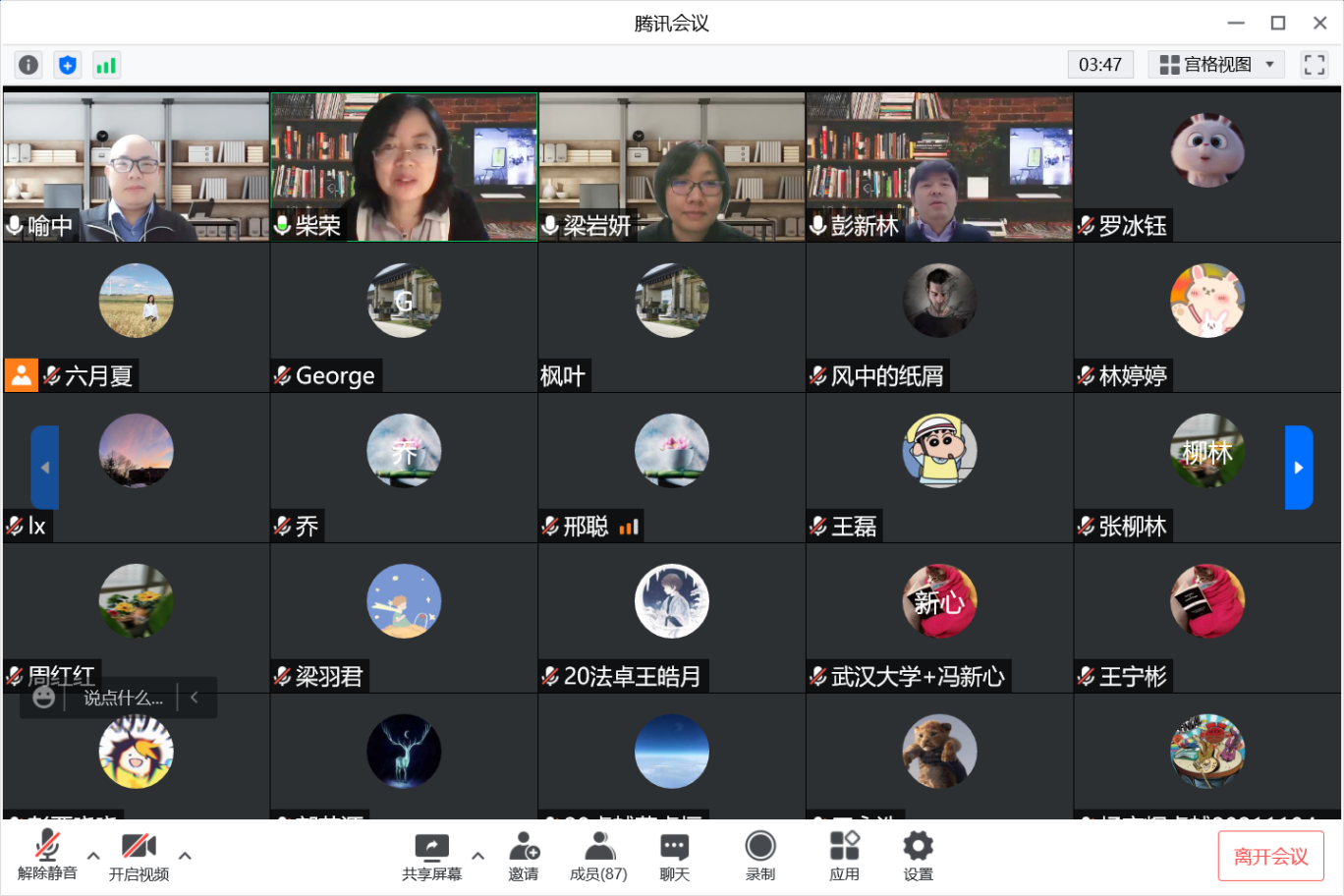
Task: Click Share Screen (共享屏幕)
Action: tap(431, 856)
